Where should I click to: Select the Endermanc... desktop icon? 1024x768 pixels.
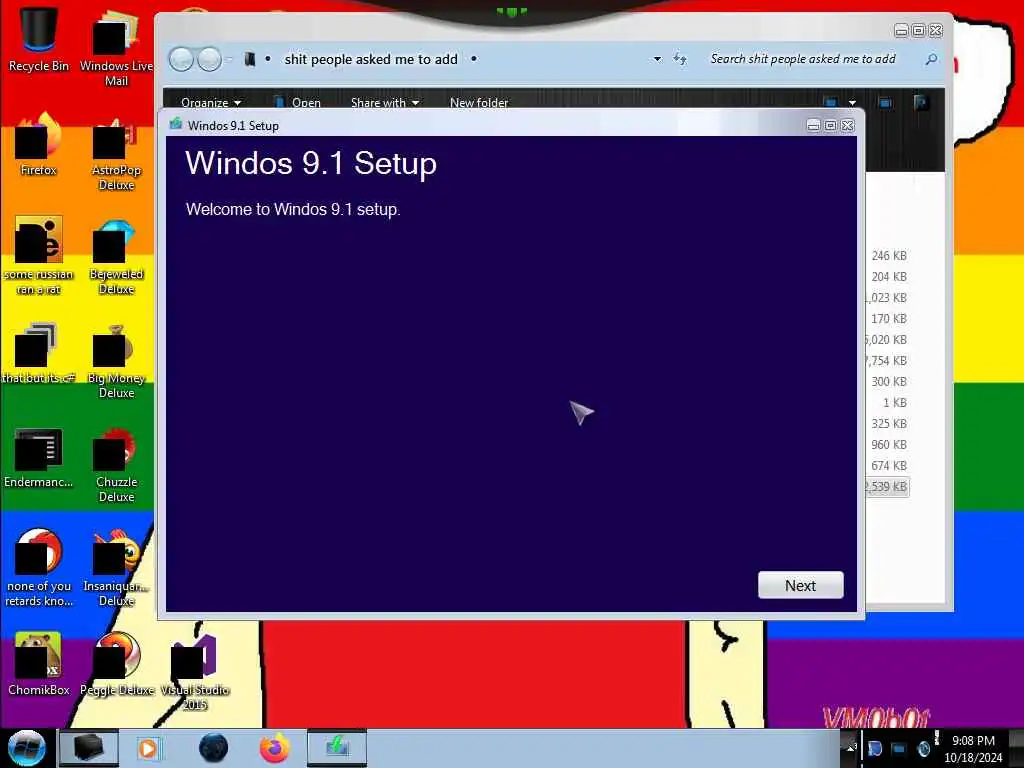click(39, 457)
